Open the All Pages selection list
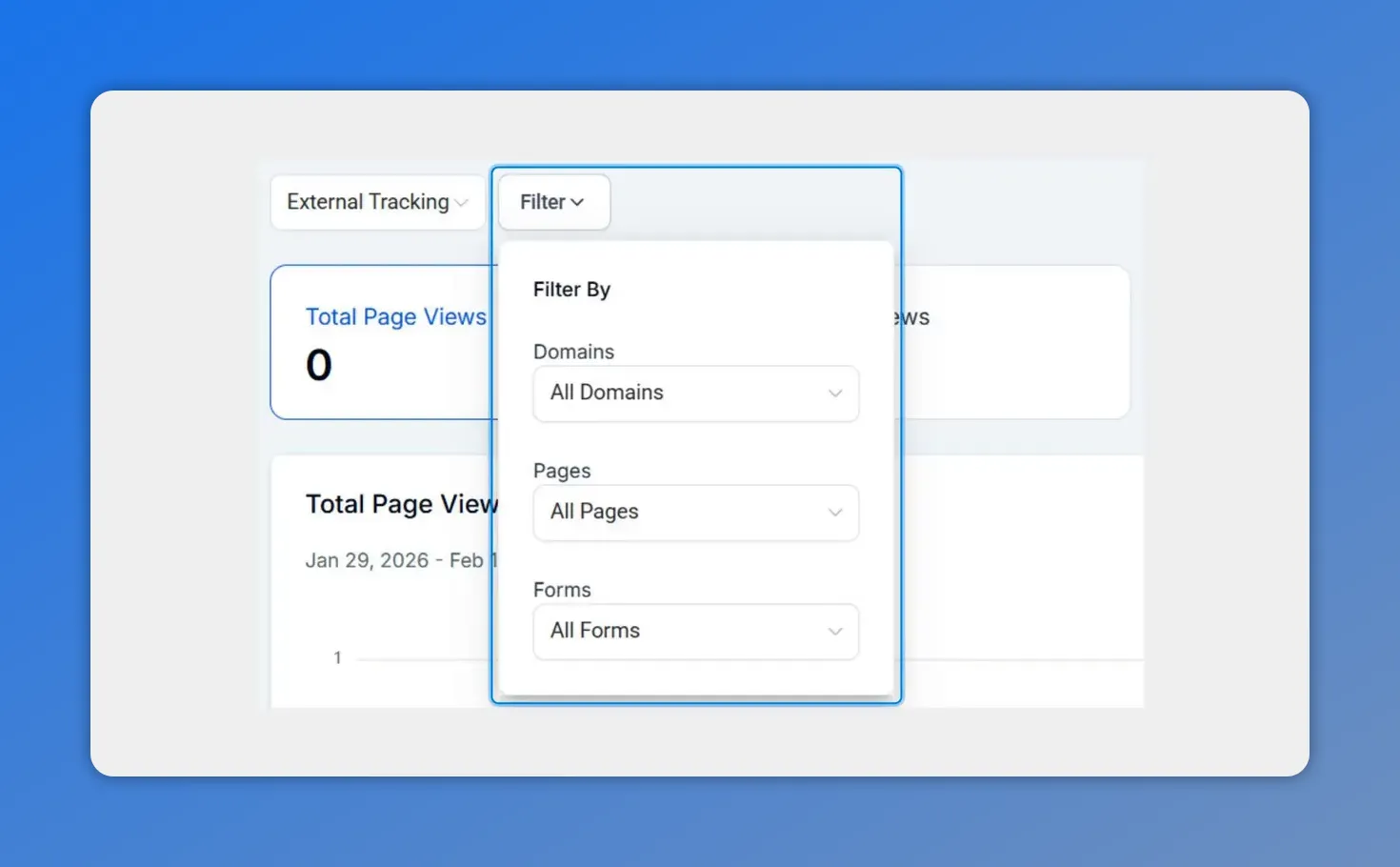This screenshot has height=867, width=1400. (x=695, y=513)
